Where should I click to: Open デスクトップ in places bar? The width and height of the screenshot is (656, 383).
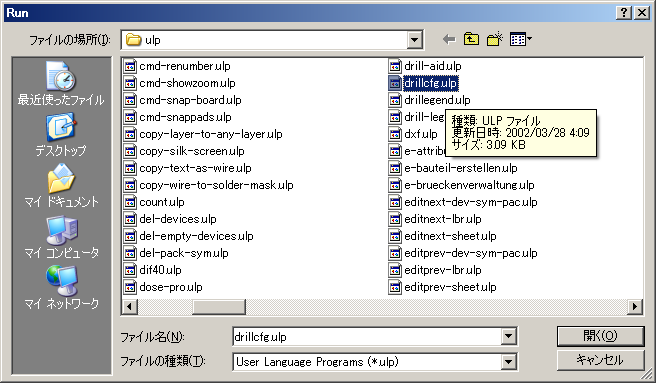click(x=61, y=135)
